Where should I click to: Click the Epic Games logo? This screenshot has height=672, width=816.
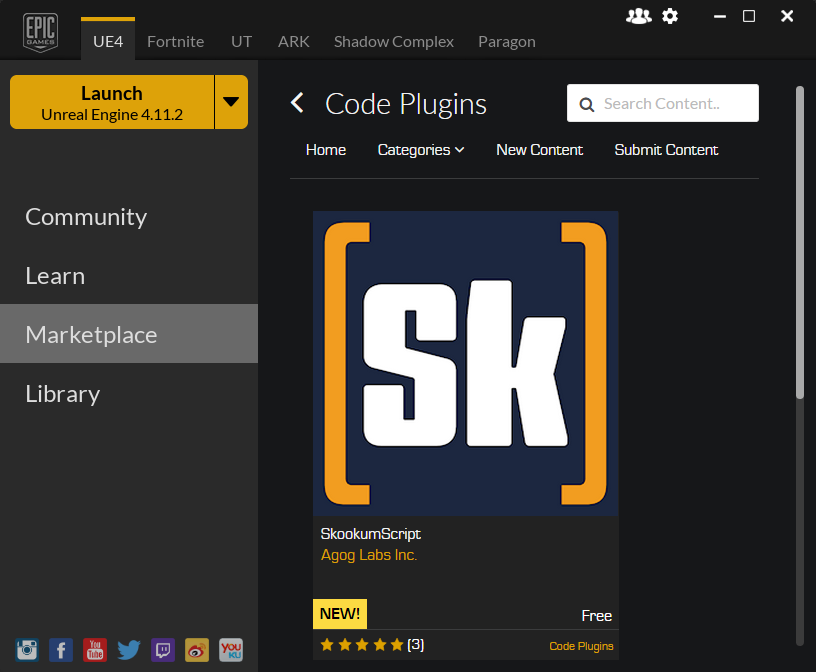point(41,32)
